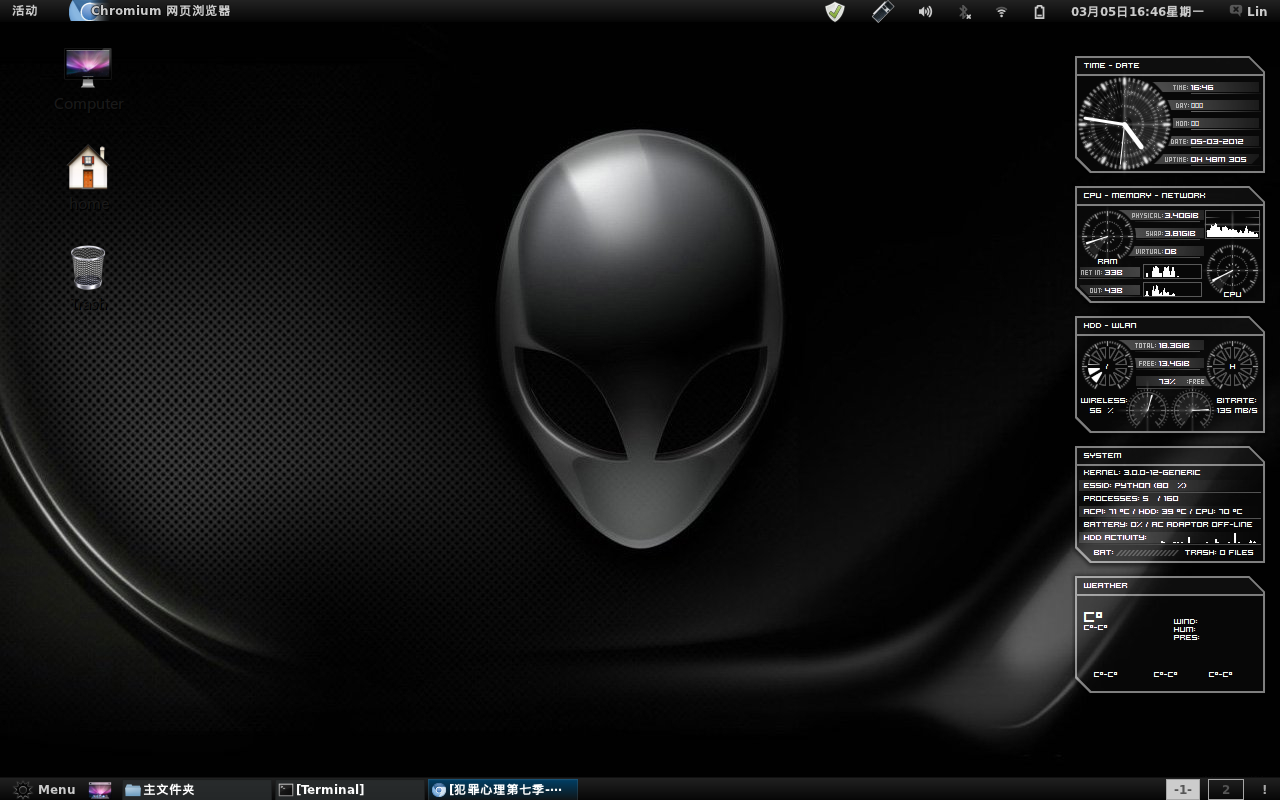Click the TRASH: 0 FILES text
Image resolution: width=1280 pixels, height=800 pixels.
click(x=1219, y=552)
